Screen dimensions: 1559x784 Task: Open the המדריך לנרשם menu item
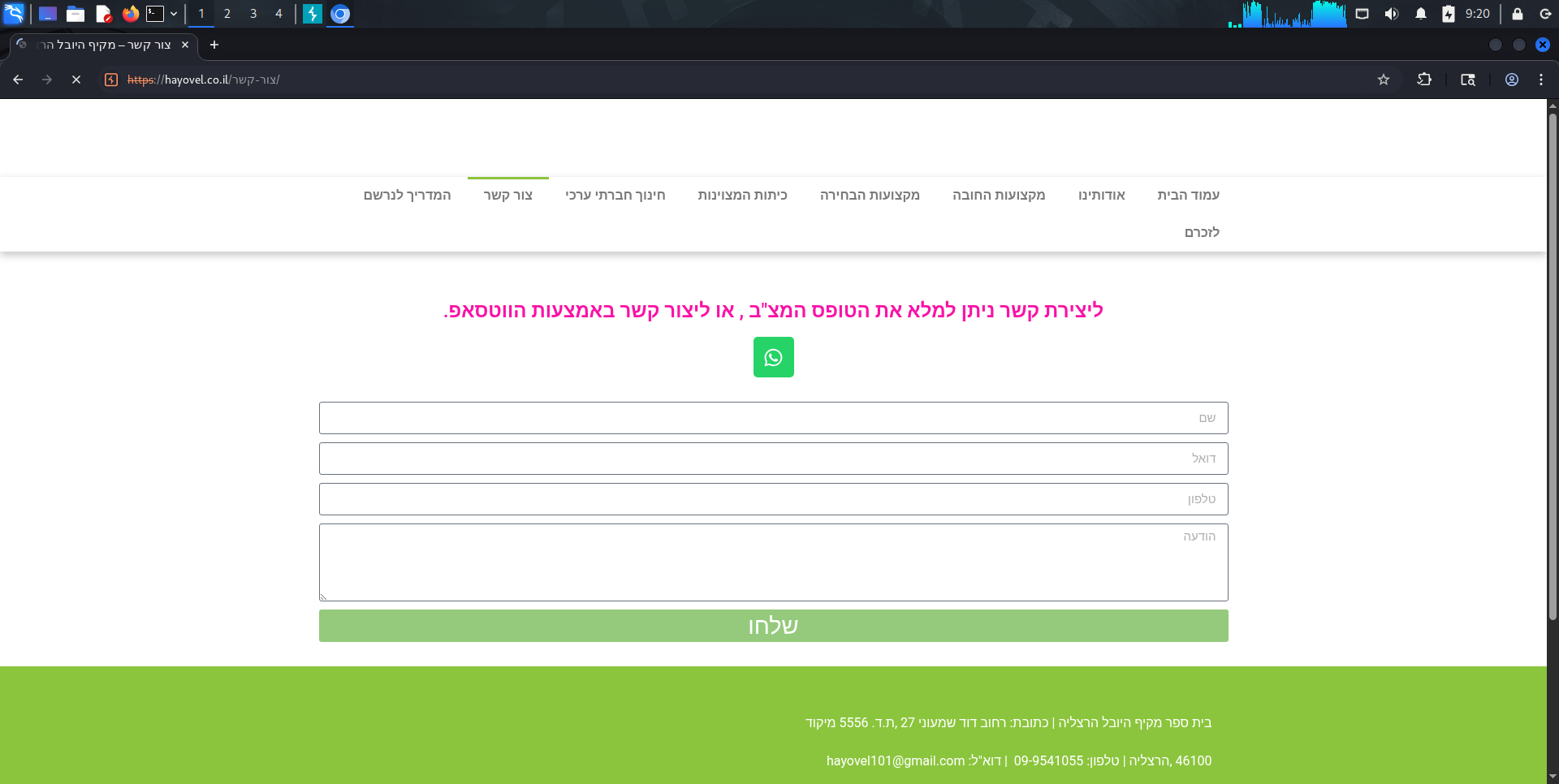(x=407, y=195)
